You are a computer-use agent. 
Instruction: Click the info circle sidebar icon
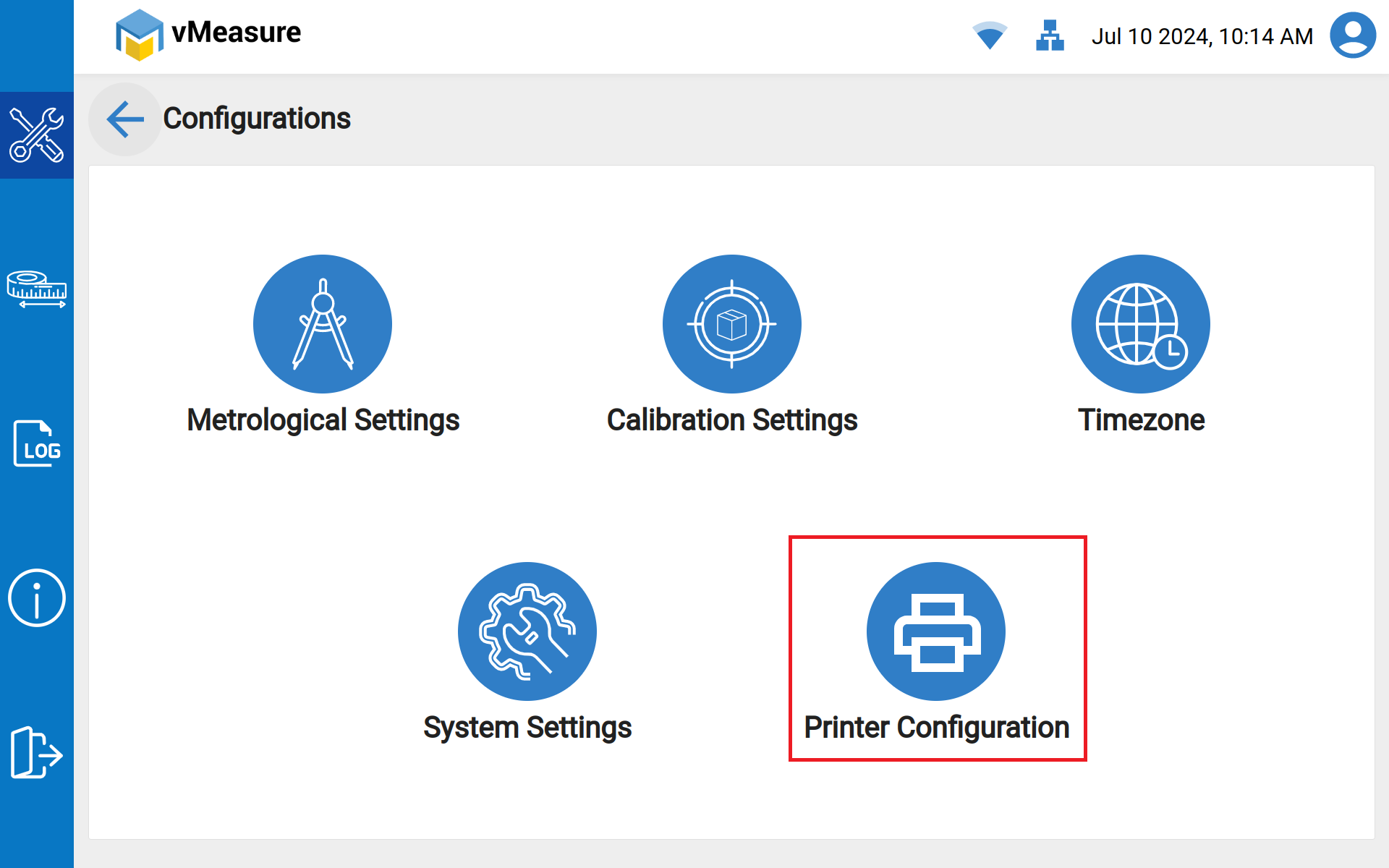[36, 598]
